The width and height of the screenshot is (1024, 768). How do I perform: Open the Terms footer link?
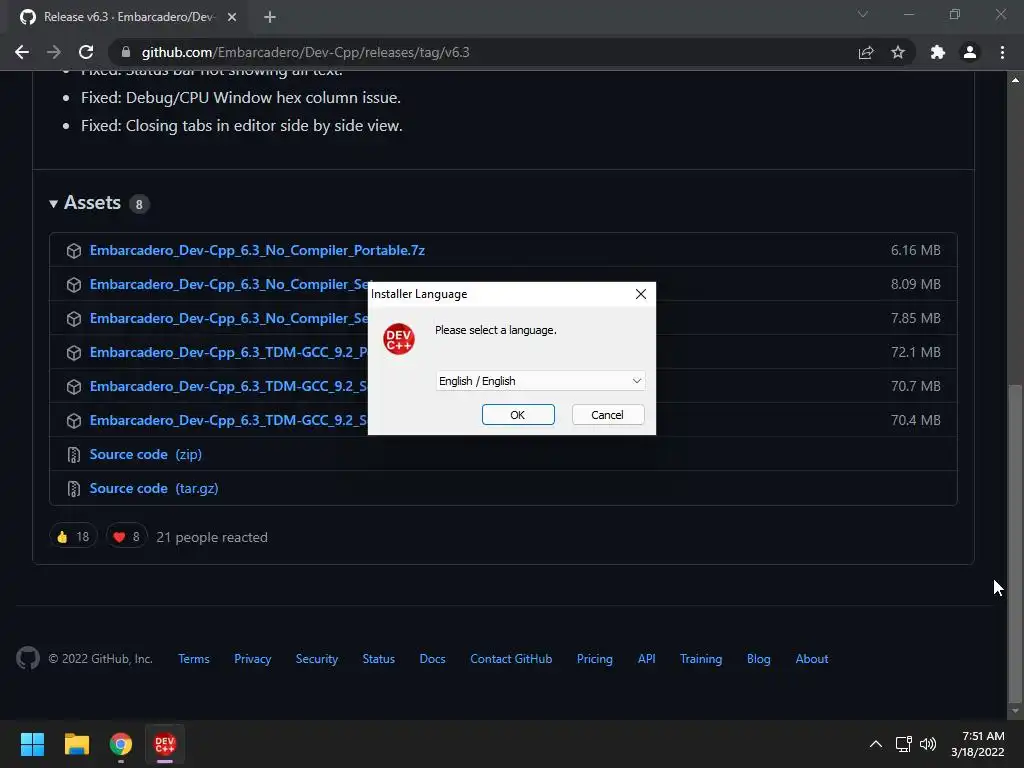coord(194,659)
